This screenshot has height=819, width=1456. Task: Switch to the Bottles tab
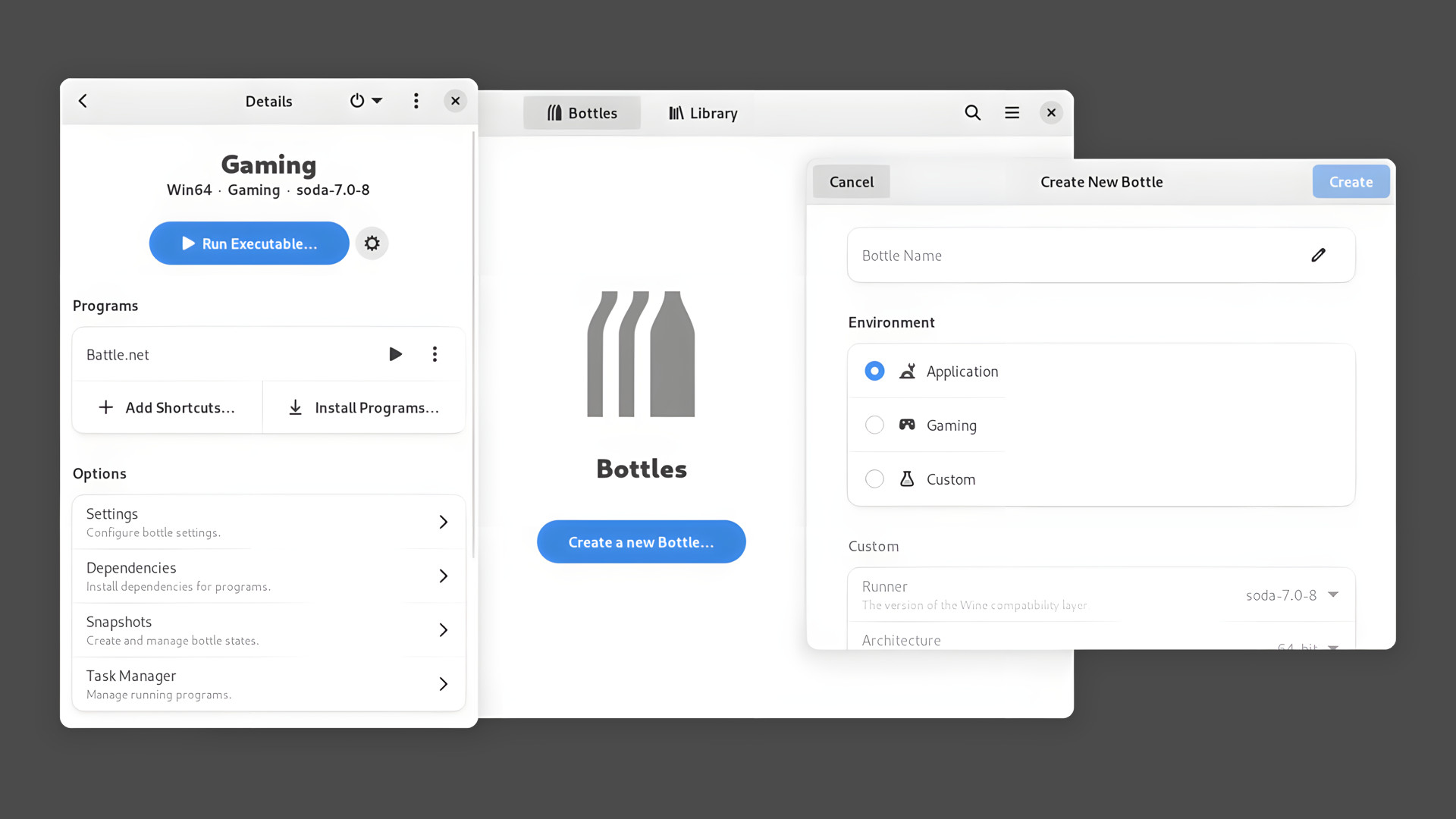pos(582,113)
